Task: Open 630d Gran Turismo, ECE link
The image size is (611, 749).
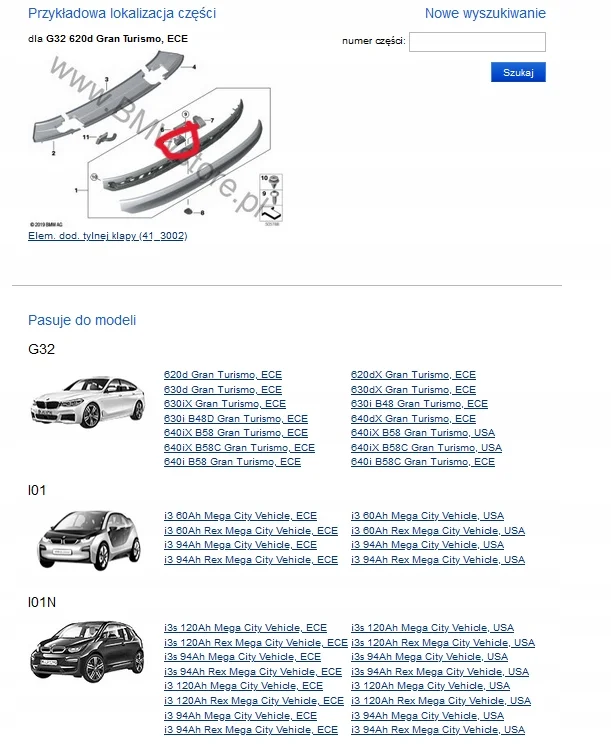Action: click(223, 390)
